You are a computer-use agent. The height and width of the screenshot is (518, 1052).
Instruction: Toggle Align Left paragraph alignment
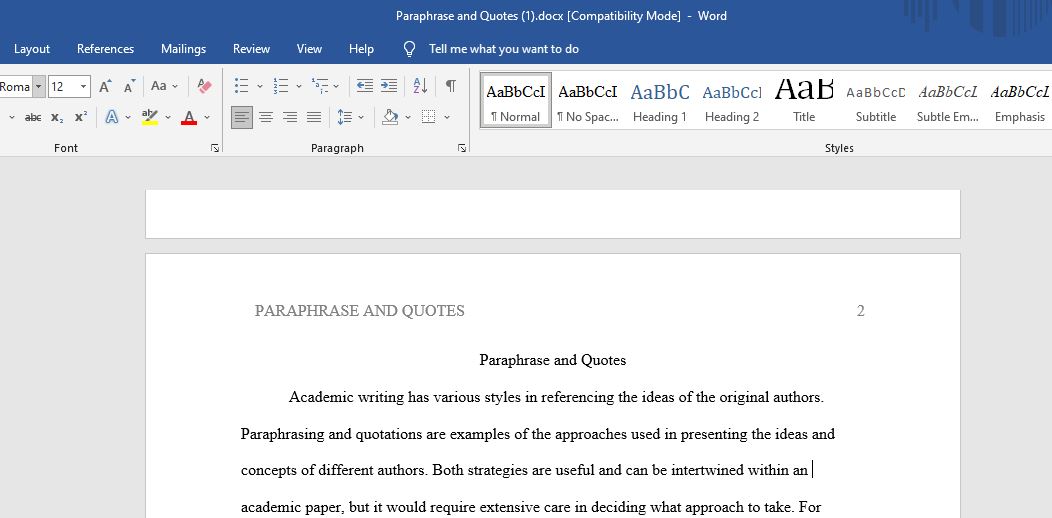[x=242, y=117]
